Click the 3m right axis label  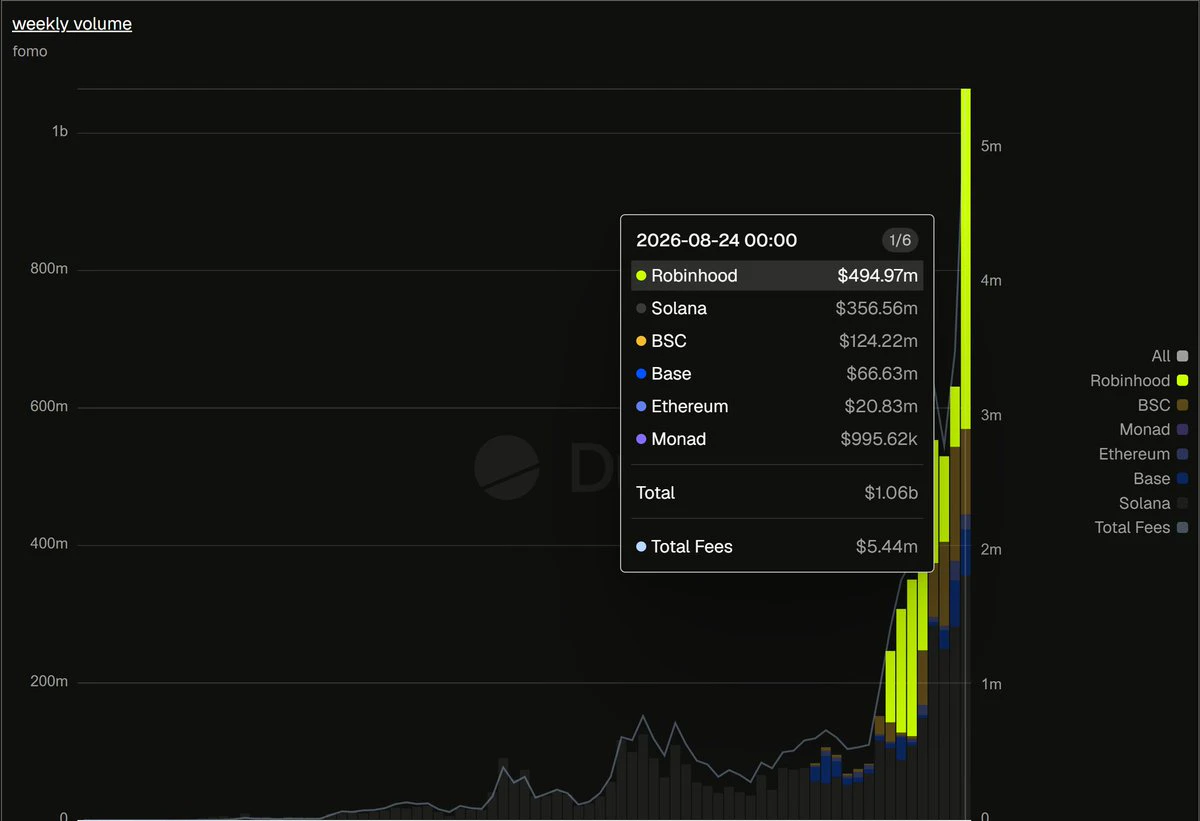(991, 415)
